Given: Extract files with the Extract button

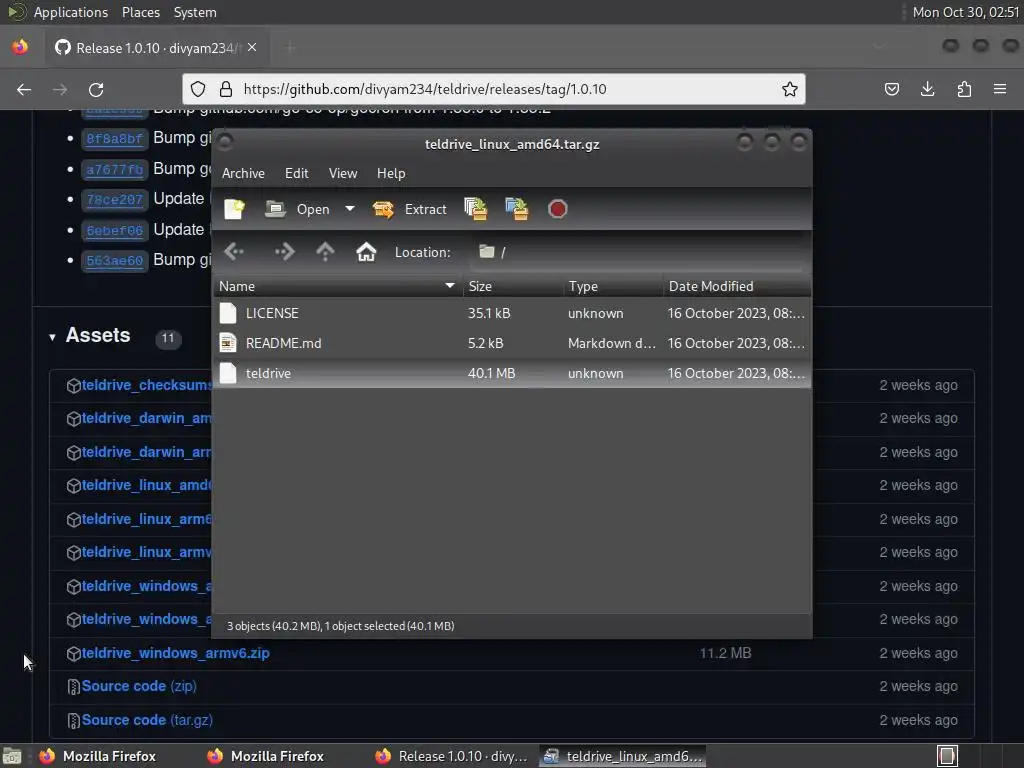Looking at the screenshot, I should (409, 210).
